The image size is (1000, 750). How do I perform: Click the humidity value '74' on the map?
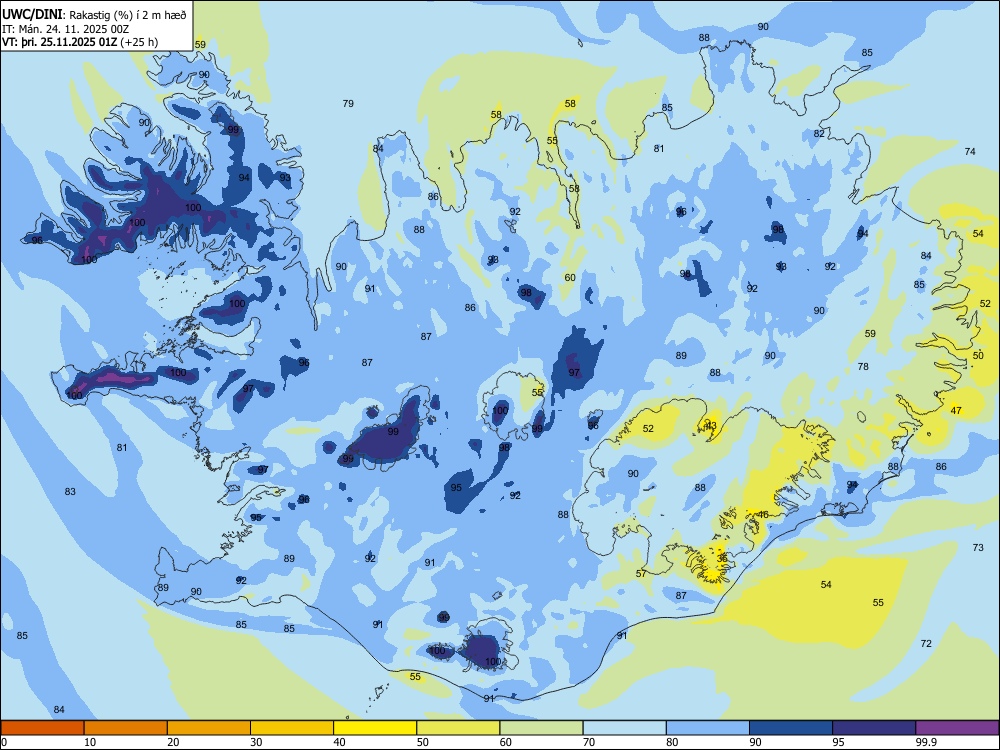pyautogui.click(x=970, y=151)
